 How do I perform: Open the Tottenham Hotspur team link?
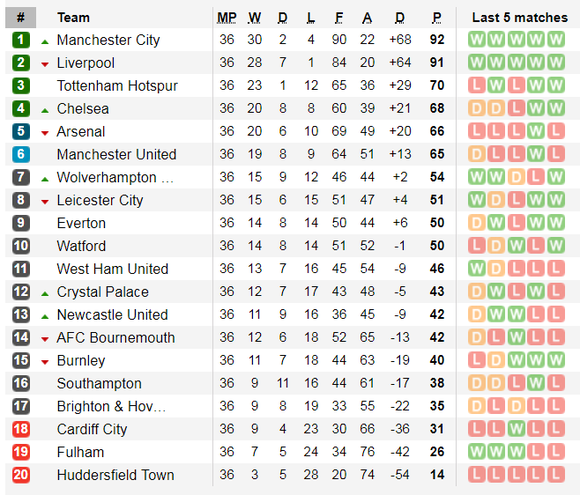click(117, 86)
